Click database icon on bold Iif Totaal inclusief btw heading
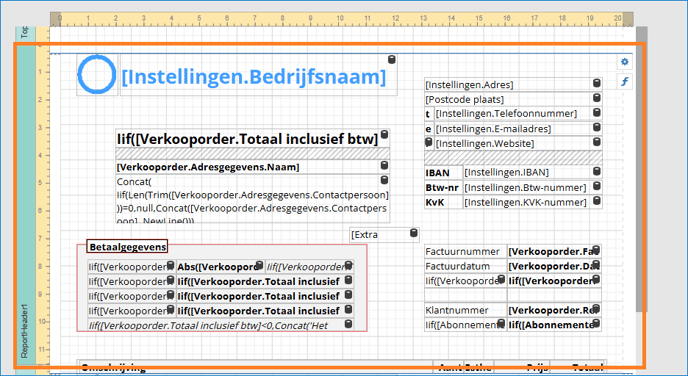 [384, 135]
